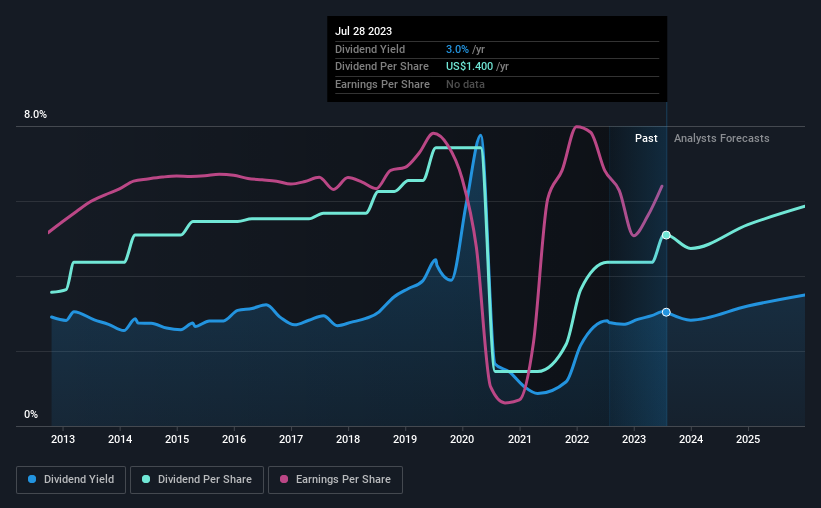This screenshot has height=508, width=821.
Task: Click the 2015 x-axis label
Action: [177, 439]
